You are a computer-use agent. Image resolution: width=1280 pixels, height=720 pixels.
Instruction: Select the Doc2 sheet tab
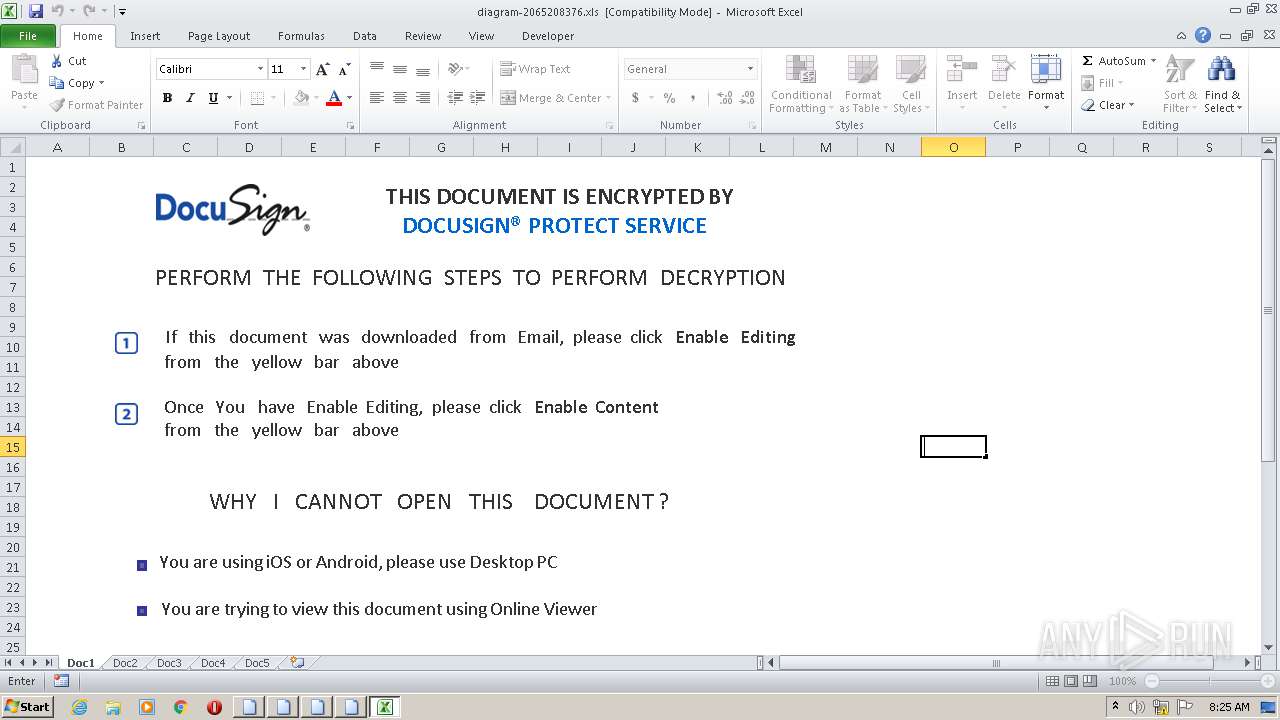[x=125, y=663]
